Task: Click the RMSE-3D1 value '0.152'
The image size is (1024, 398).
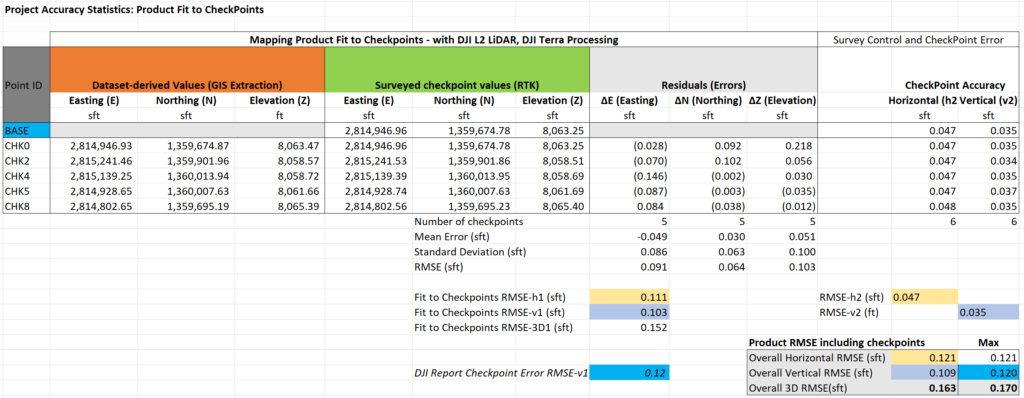Action: coord(653,327)
